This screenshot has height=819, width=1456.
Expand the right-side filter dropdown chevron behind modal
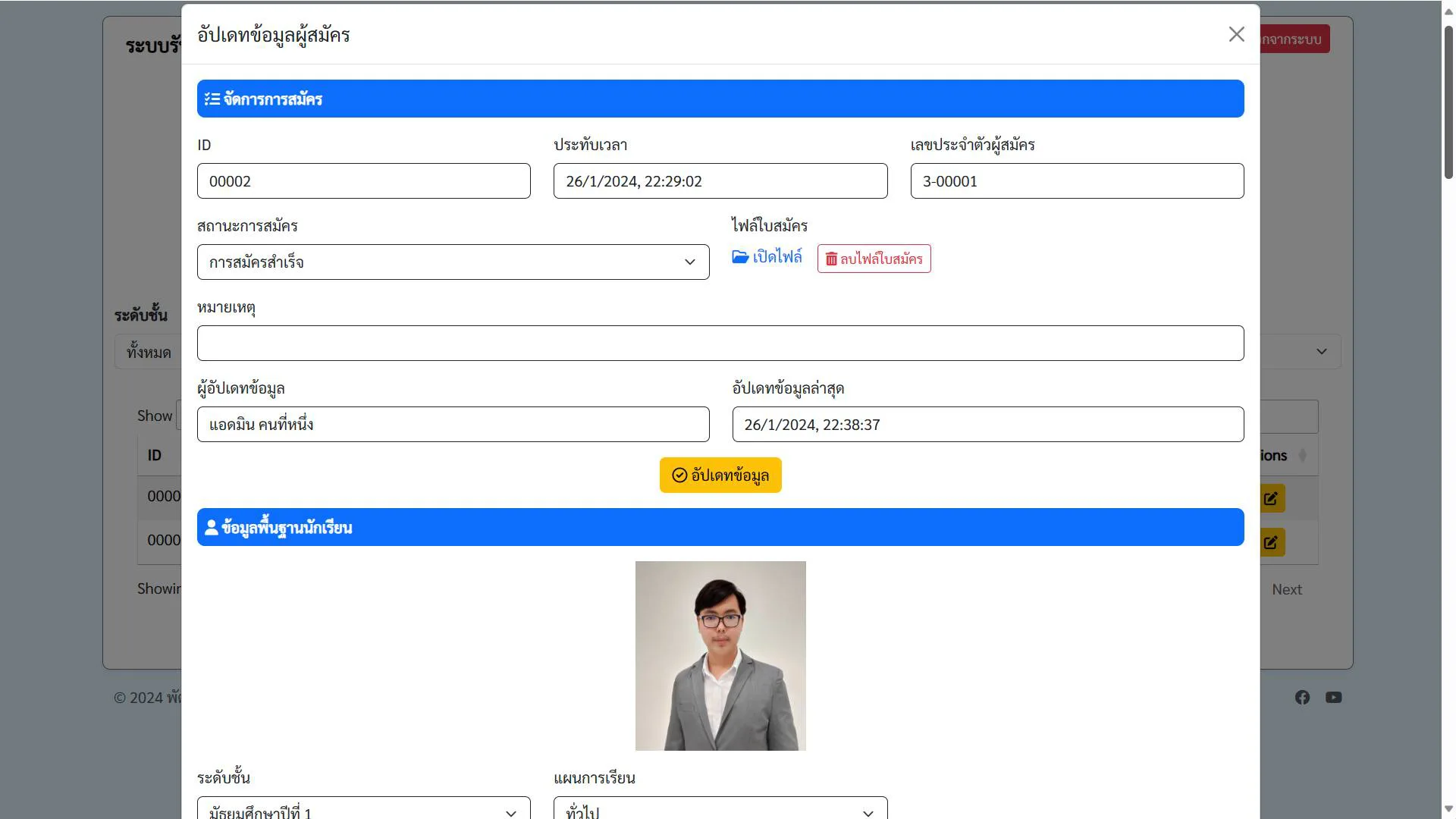tap(1321, 352)
